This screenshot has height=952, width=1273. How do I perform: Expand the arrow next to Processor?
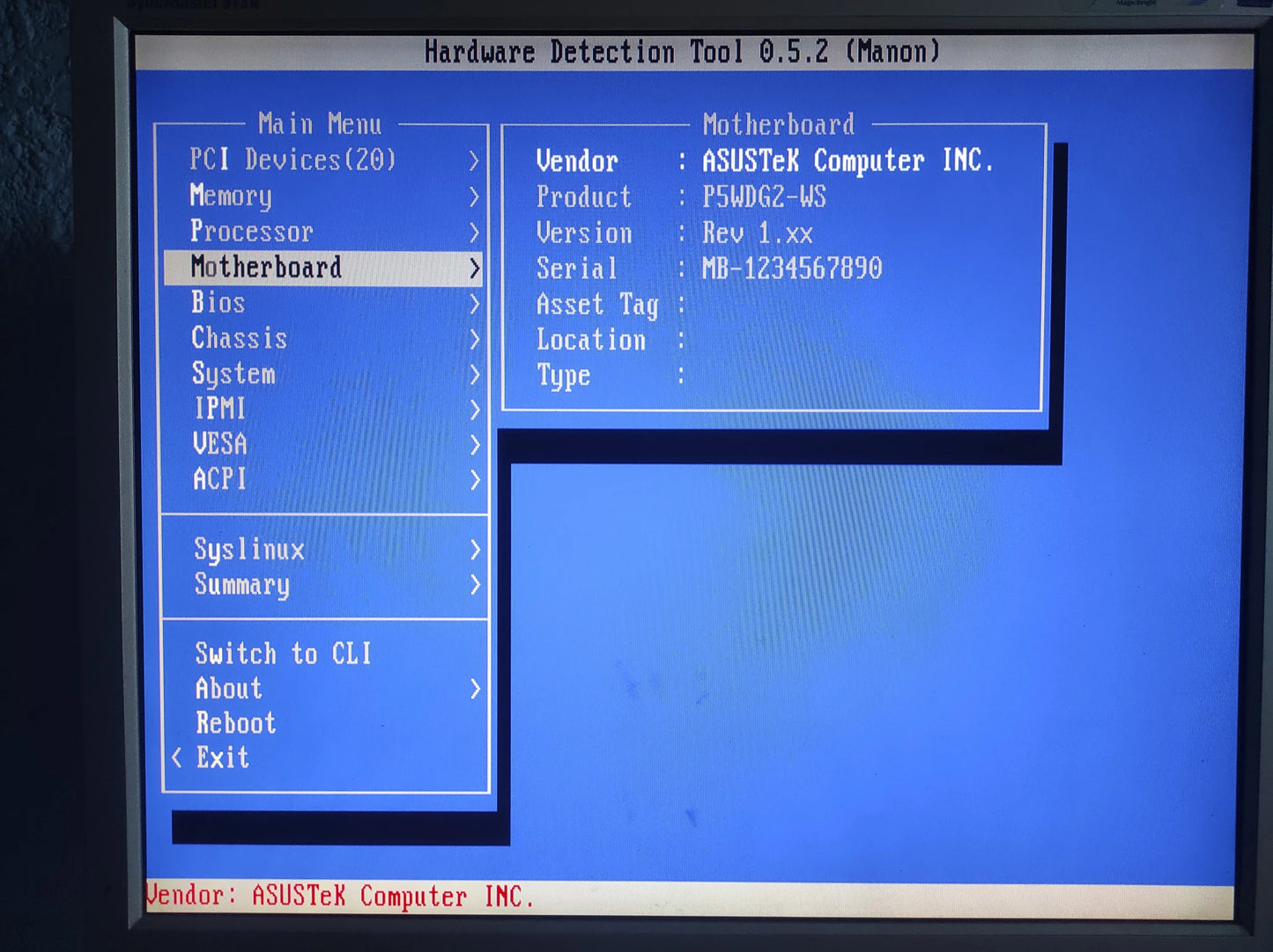pyautogui.click(x=474, y=232)
